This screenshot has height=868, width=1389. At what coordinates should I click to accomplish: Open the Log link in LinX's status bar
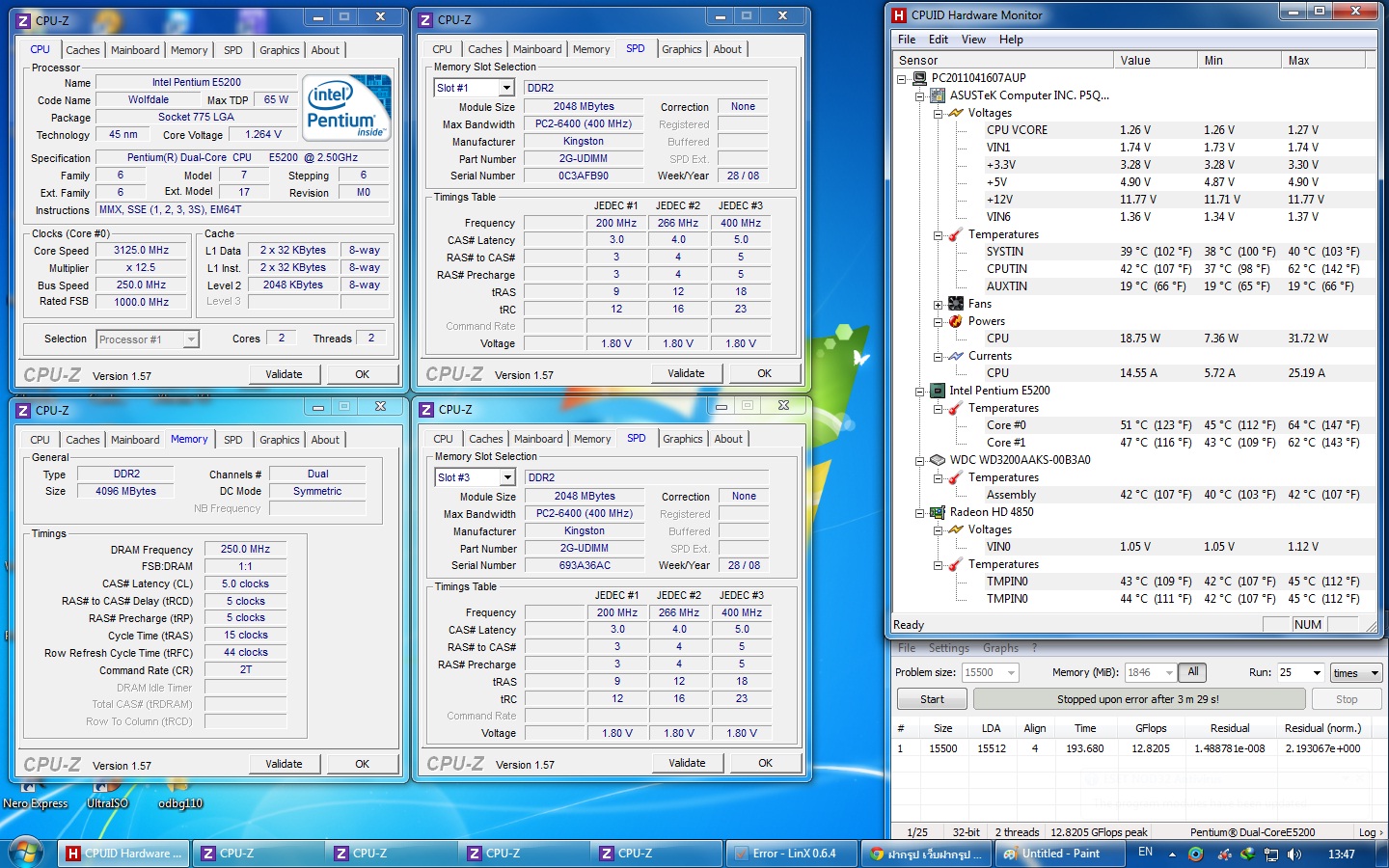[x=1371, y=832]
